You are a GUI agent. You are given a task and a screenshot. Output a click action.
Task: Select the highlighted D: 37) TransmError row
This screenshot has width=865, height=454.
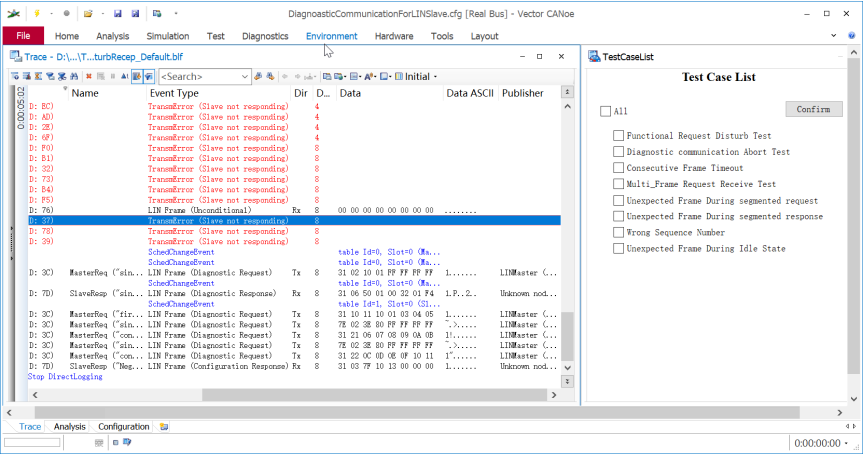pyautogui.click(x=294, y=221)
